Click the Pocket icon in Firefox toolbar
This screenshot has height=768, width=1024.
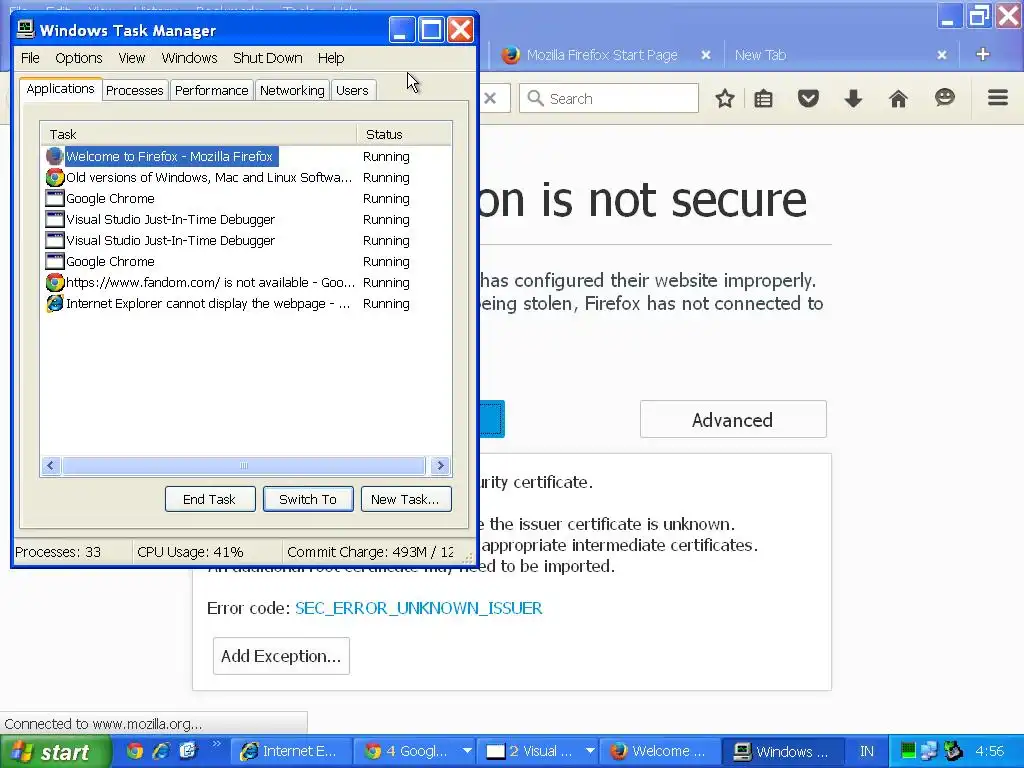[808, 99]
